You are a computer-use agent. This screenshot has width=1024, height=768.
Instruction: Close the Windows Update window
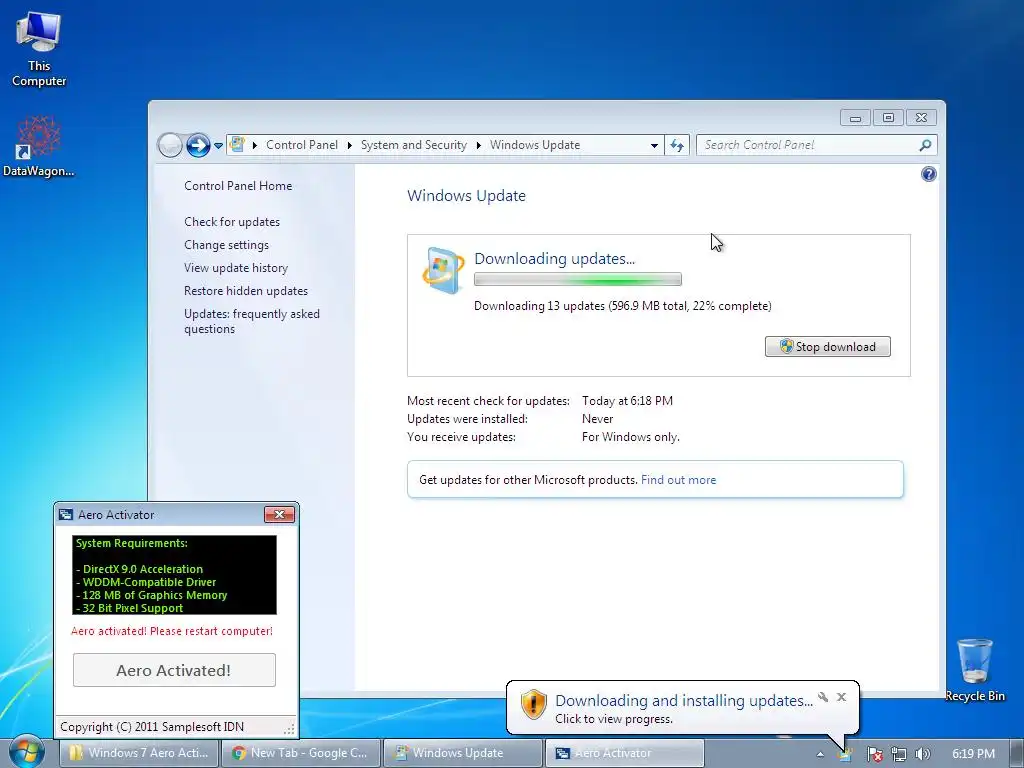click(x=921, y=118)
